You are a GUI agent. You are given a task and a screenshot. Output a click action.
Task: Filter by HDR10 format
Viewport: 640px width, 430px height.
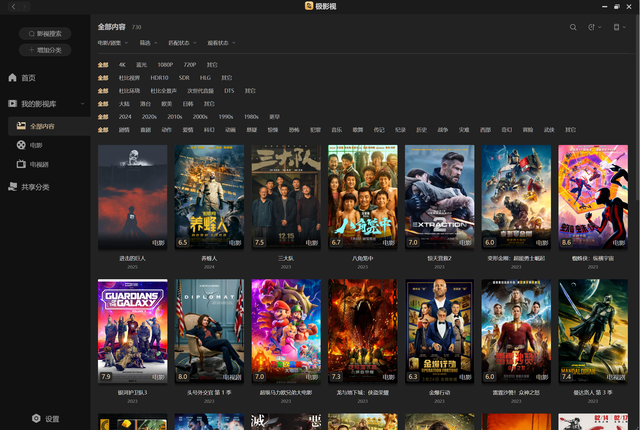pyautogui.click(x=159, y=78)
